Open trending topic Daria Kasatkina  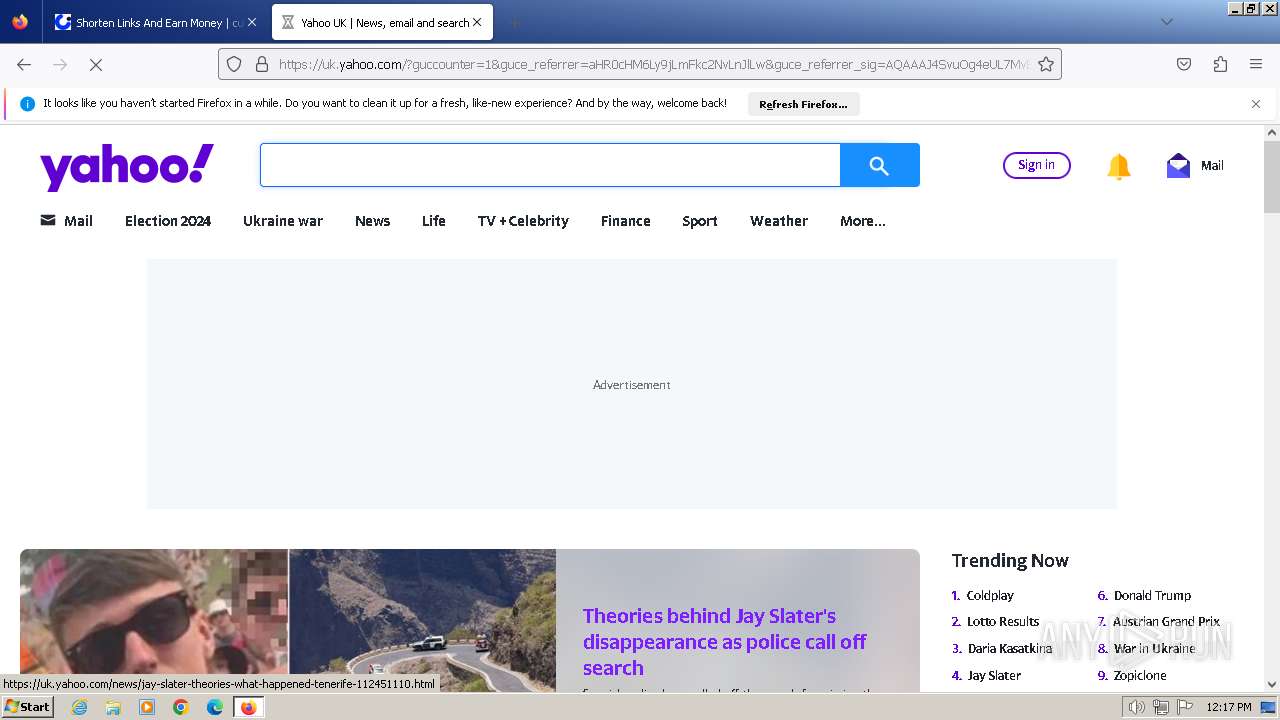(1010, 649)
